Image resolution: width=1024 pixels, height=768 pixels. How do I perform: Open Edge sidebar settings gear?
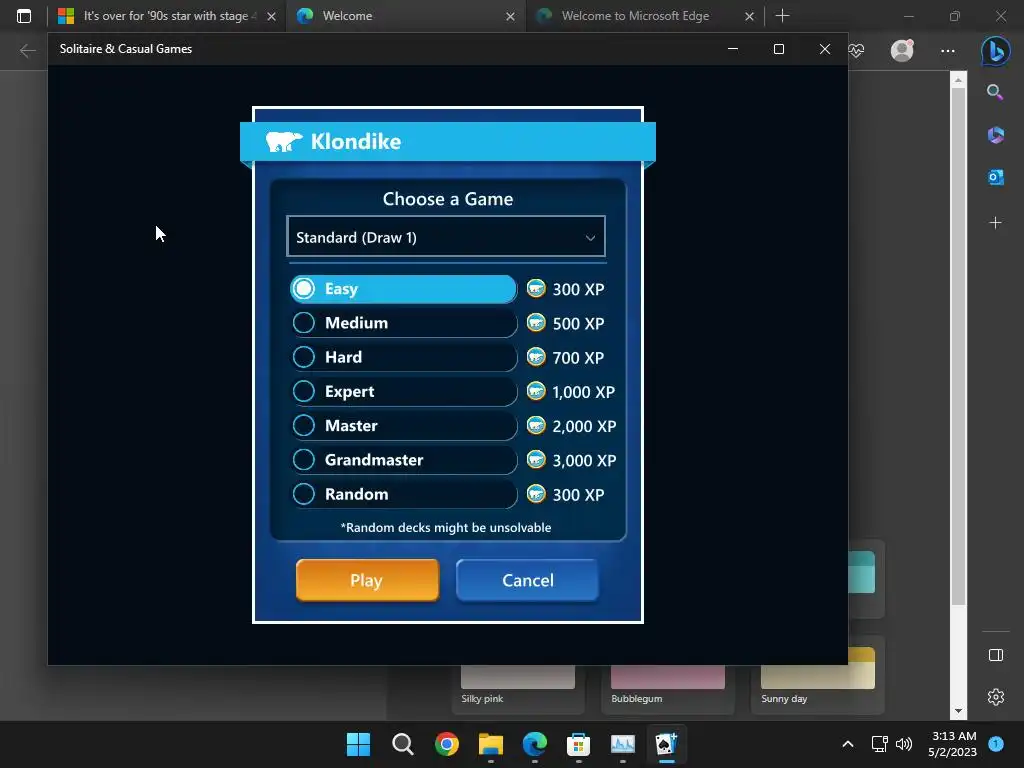point(995,697)
